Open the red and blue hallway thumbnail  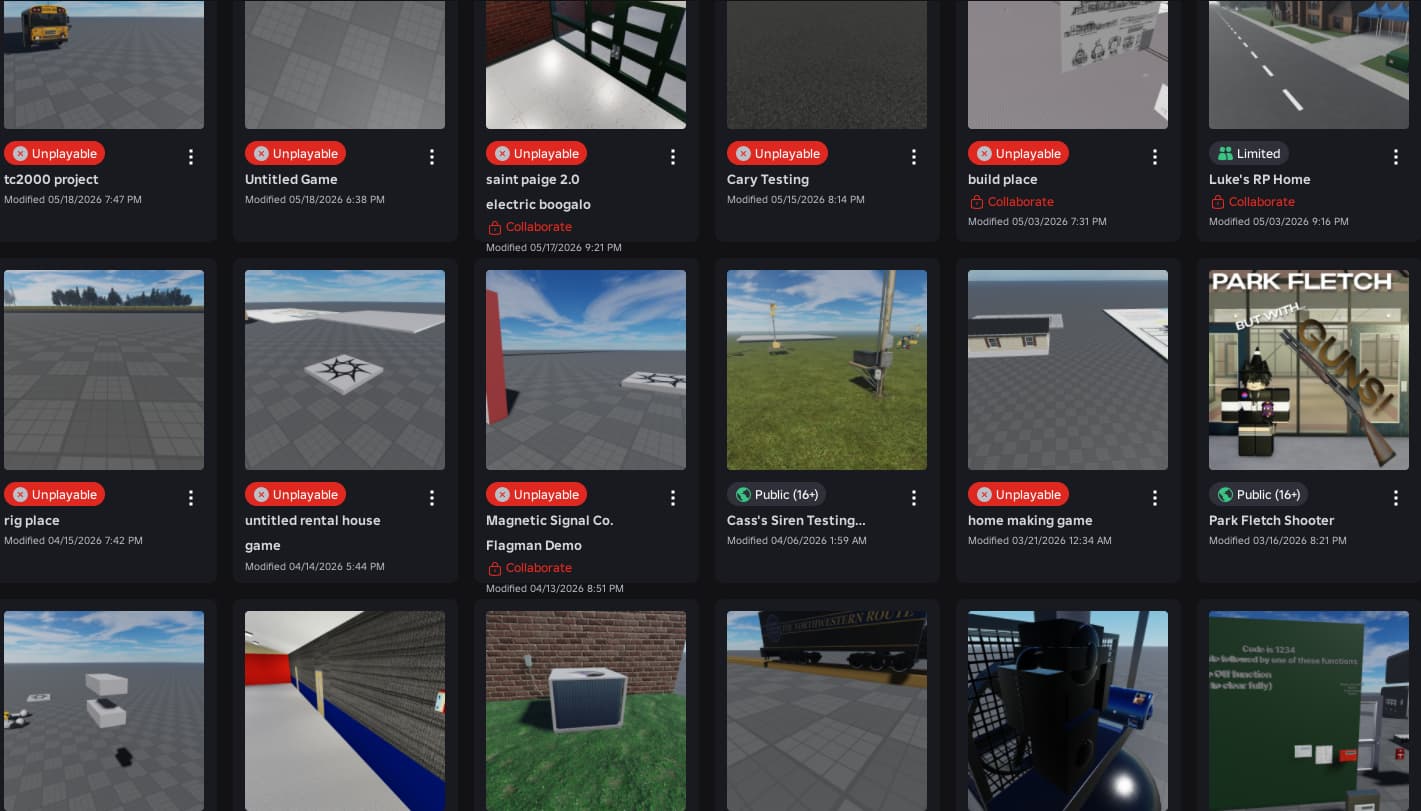[345, 711]
